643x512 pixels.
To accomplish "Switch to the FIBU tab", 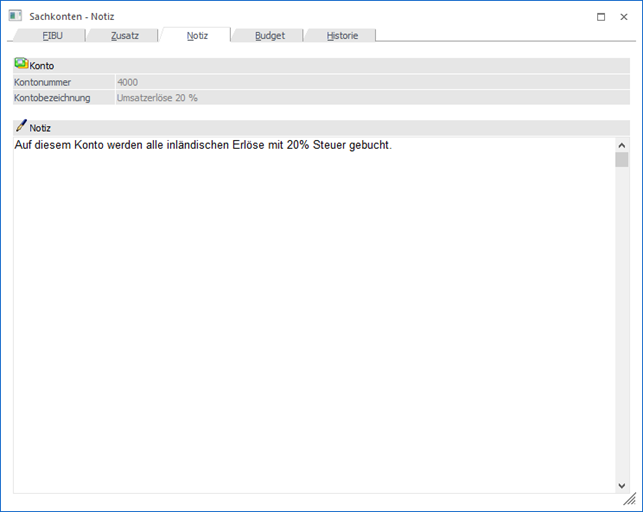I will pyautogui.click(x=52, y=35).
